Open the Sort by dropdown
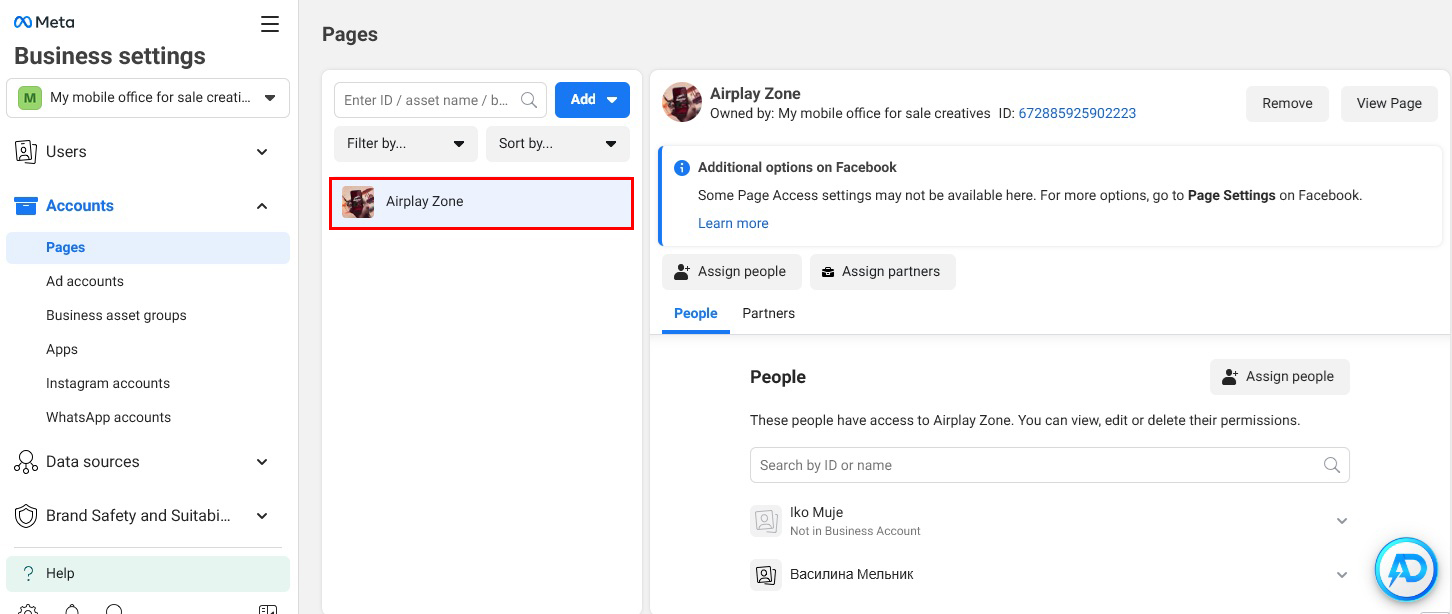The width and height of the screenshot is (1452, 614). [x=558, y=144]
